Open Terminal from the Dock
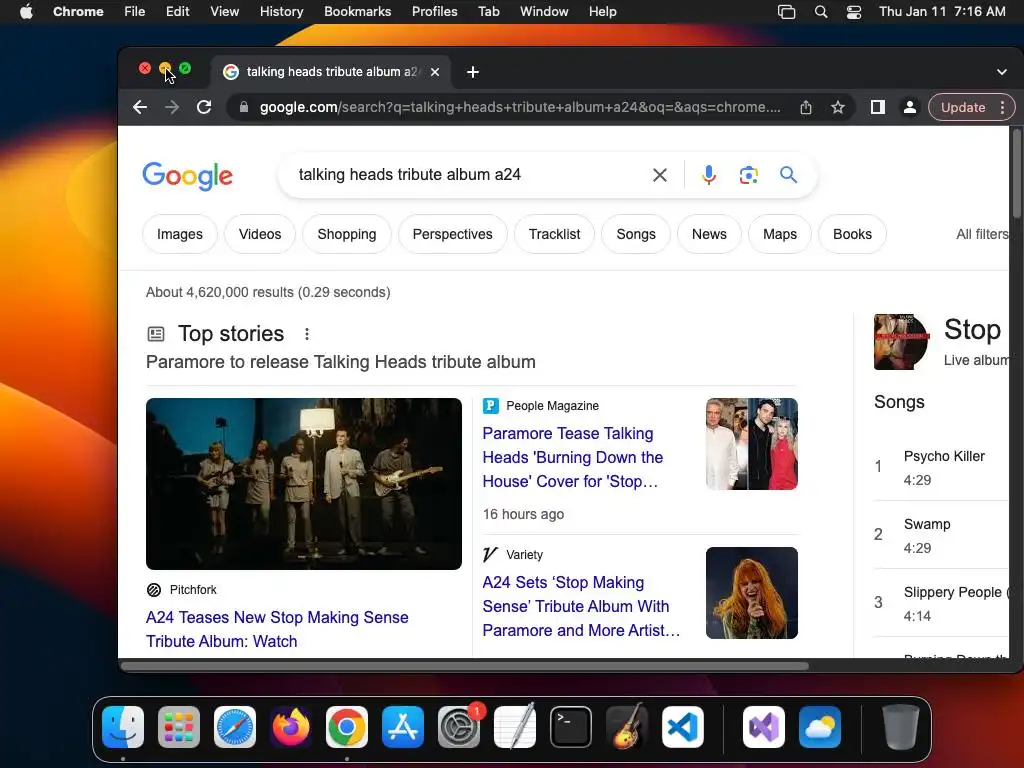The width and height of the screenshot is (1024, 768). coord(571,727)
